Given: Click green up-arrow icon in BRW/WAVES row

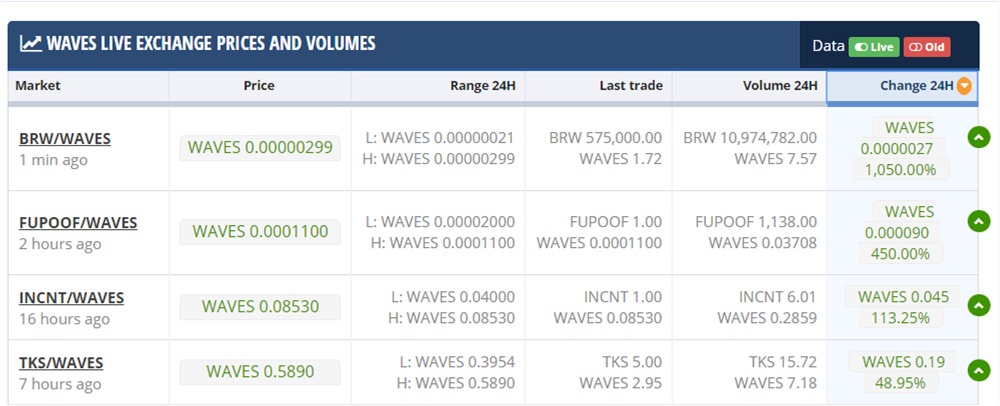Looking at the screenshot, I should [978, 137].
